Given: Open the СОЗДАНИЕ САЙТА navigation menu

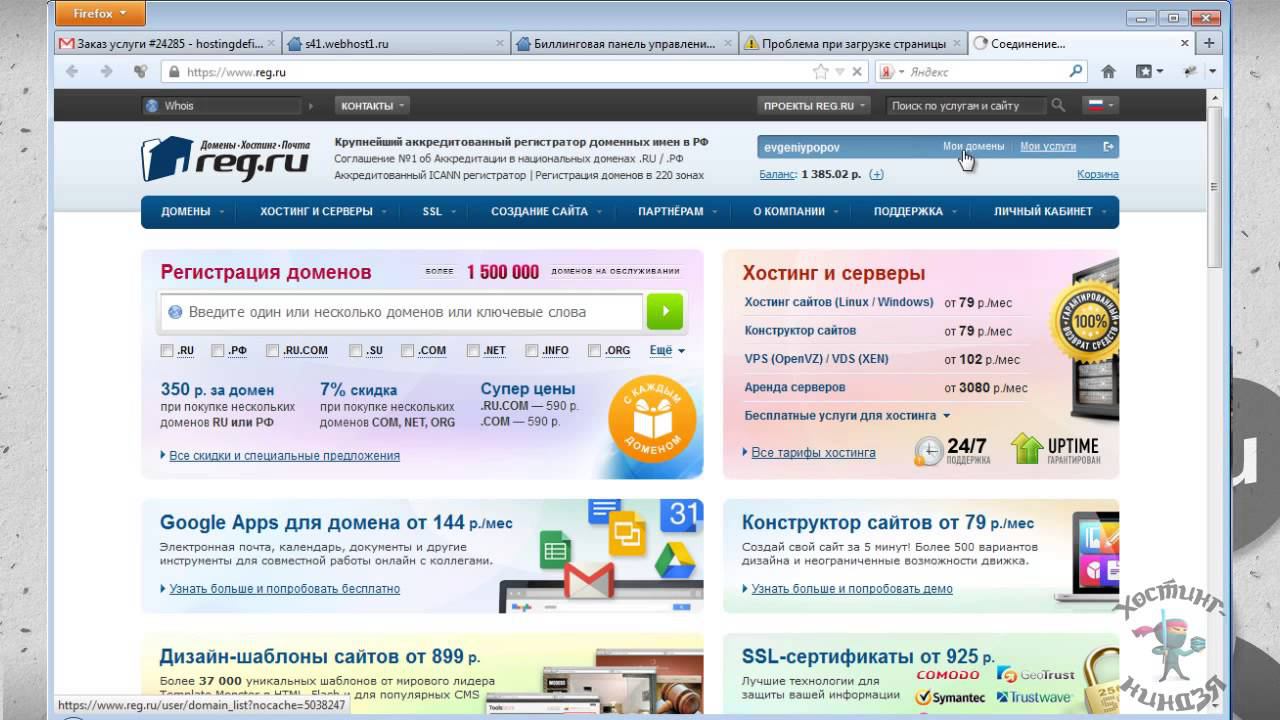Looking at the screenshot, I should (546, 211).
